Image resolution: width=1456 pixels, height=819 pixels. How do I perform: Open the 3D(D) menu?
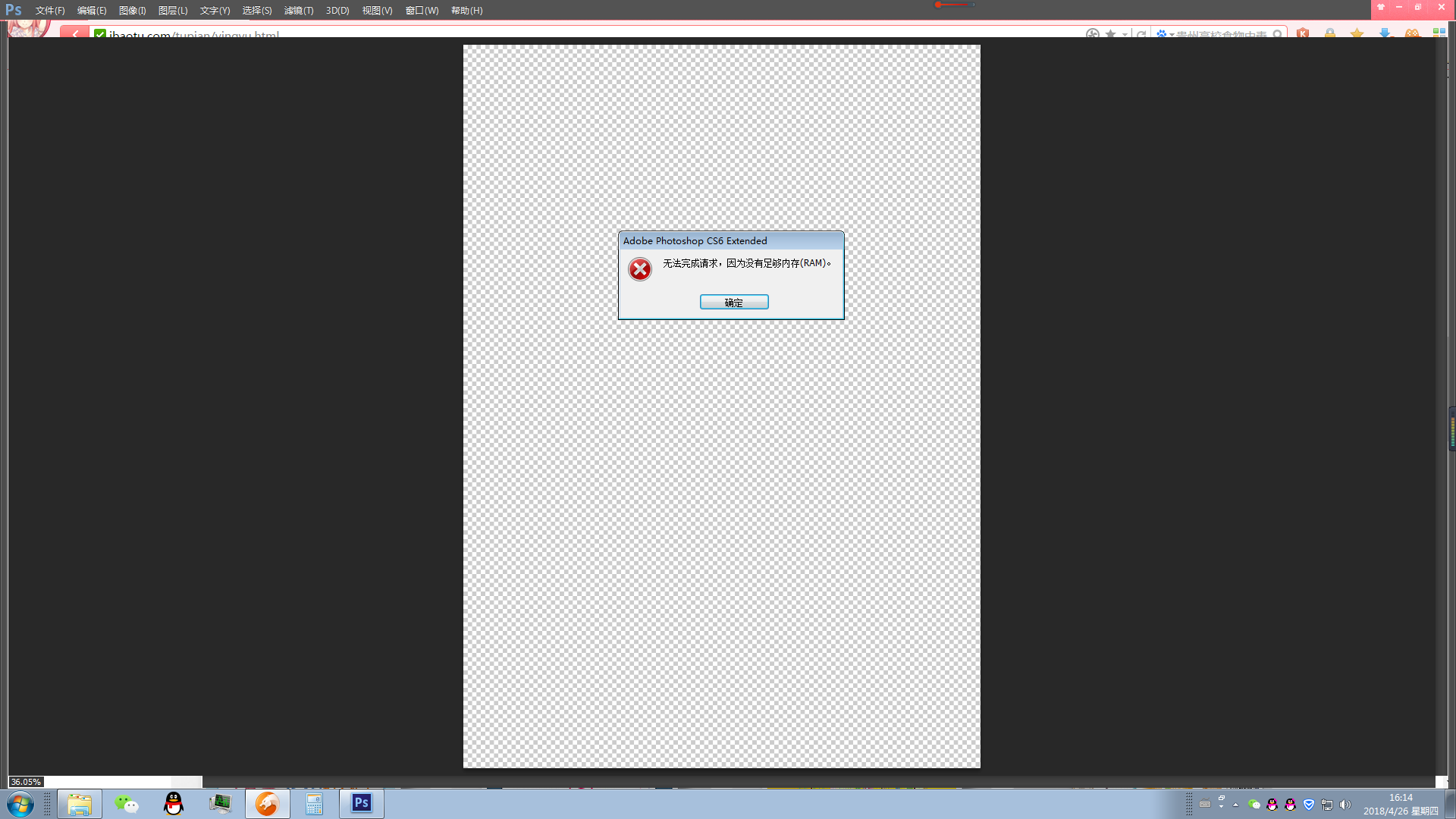[337, 11]
